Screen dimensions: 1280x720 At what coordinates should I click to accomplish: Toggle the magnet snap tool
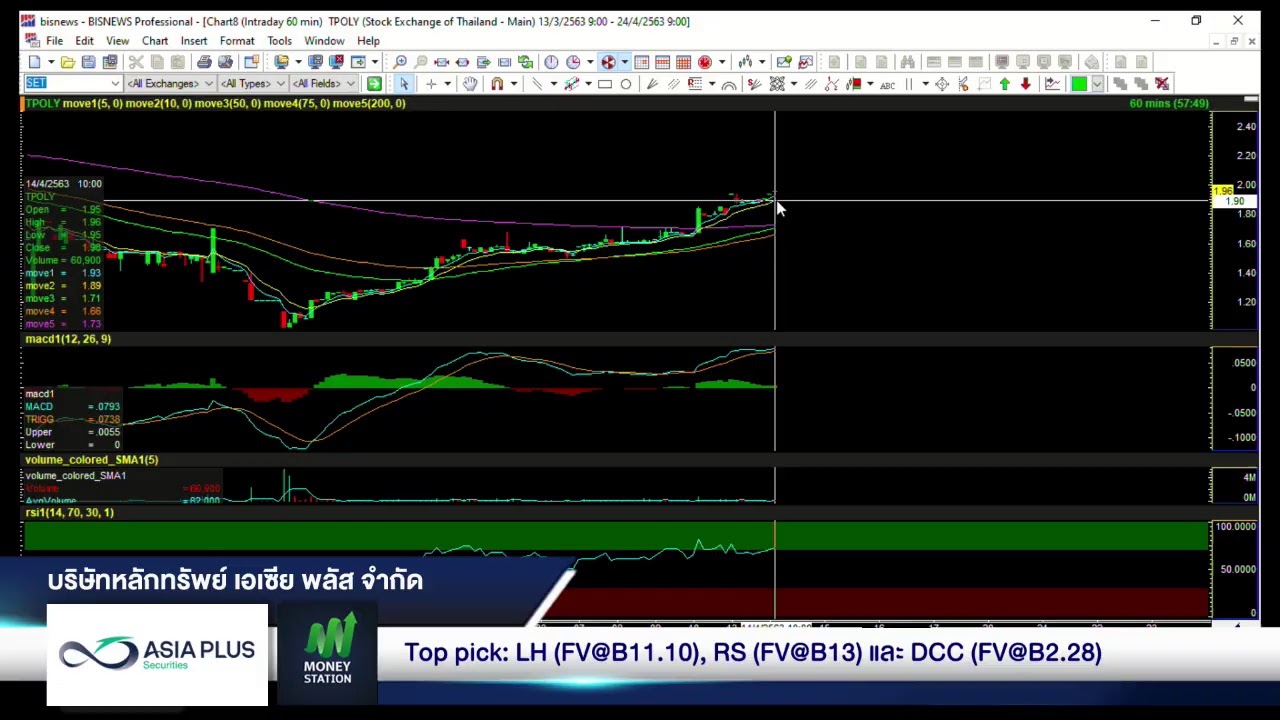click(x=497, y=84)
